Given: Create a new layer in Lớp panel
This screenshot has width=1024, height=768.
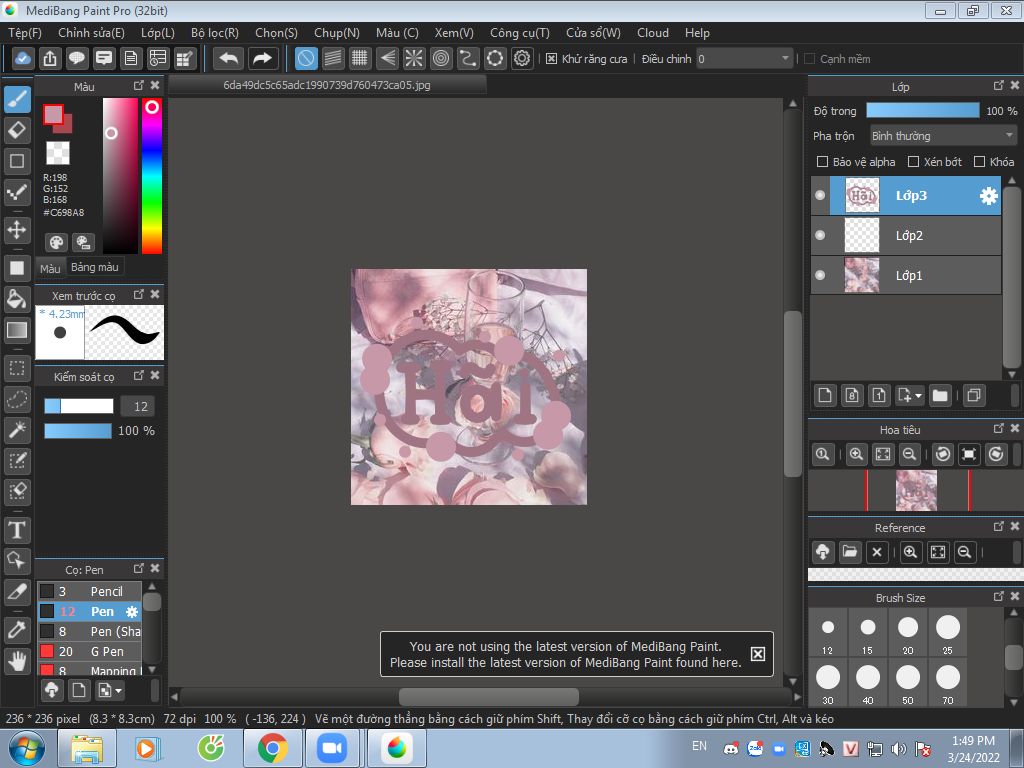Looking at the screenshot, I should [x=825, y=395].
